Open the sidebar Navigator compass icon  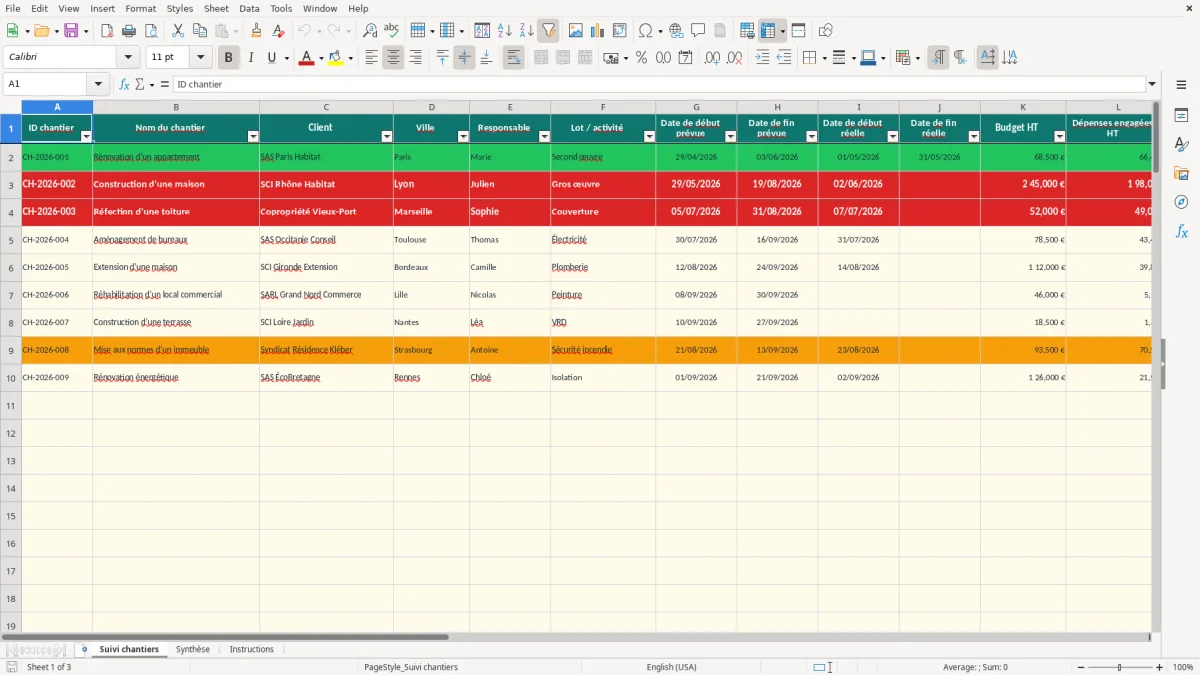click(1181, 202)
